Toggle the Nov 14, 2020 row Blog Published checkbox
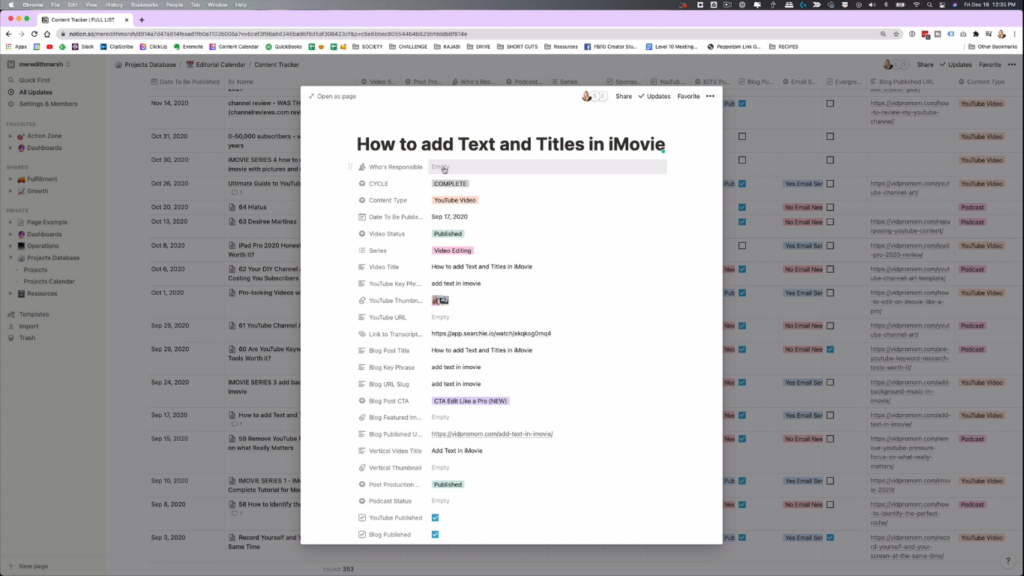 743,104
